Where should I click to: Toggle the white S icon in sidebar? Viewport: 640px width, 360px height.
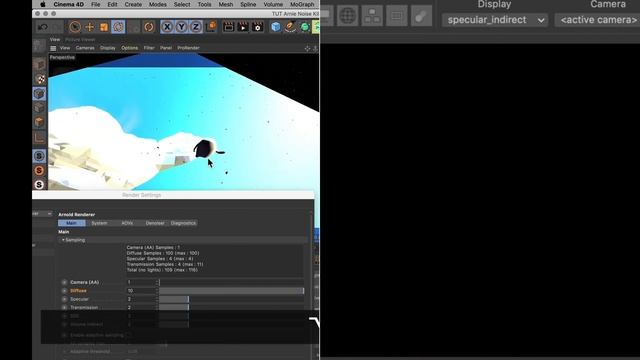[39, 184]
